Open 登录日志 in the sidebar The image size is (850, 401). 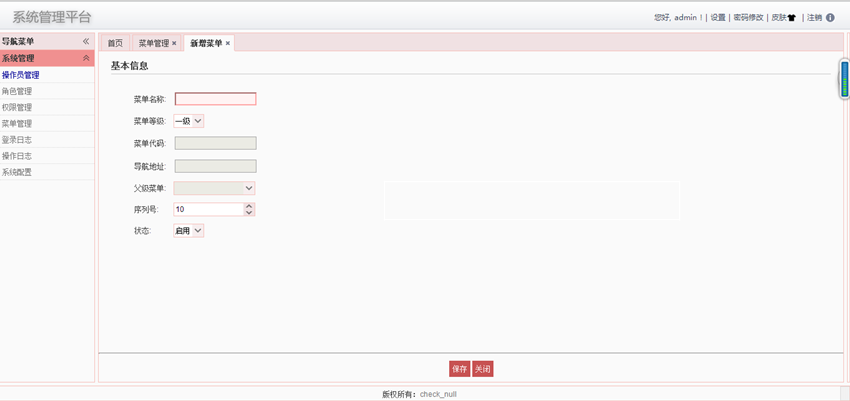click(x=47, y=140)
